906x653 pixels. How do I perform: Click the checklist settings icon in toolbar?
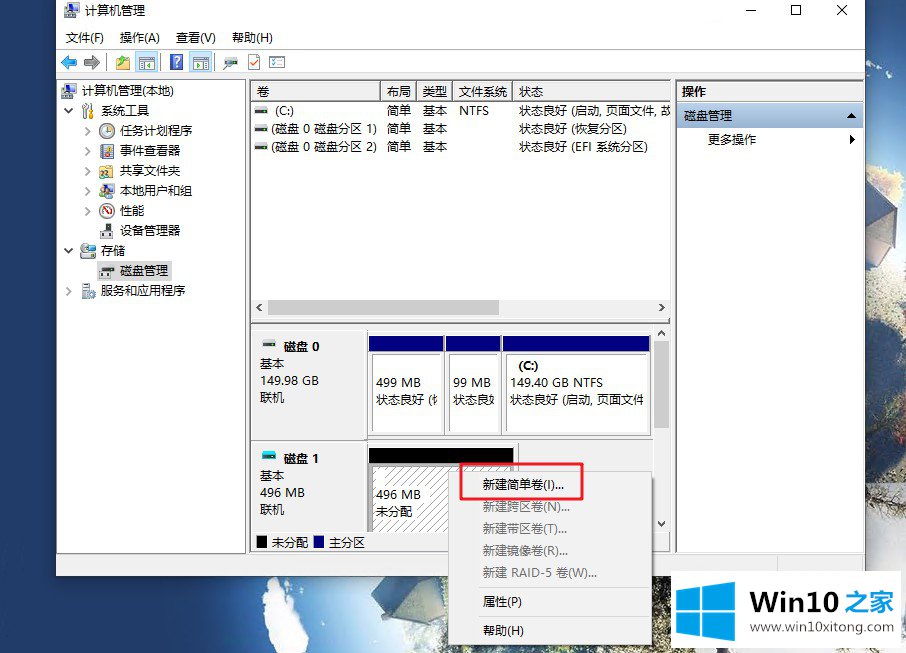(x=277, y=62)
